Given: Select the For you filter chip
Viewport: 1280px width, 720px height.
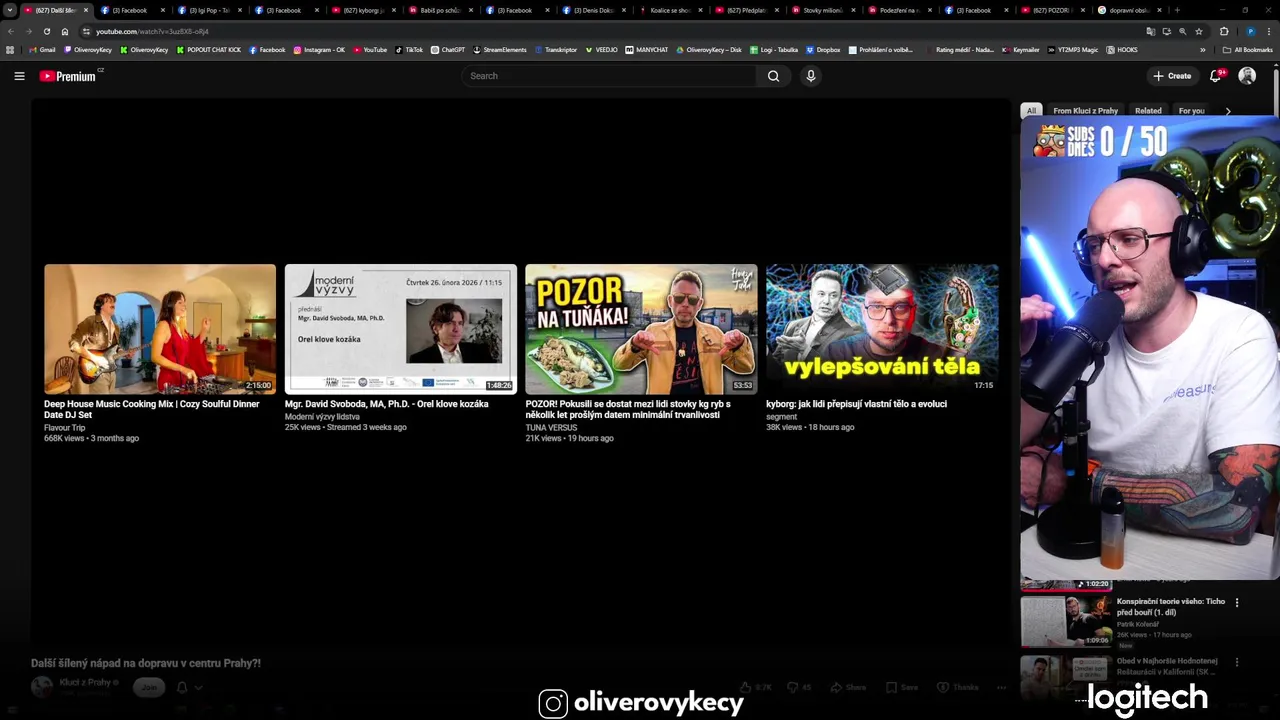Looking at the screenshot, I should (x=1191, y=111).
